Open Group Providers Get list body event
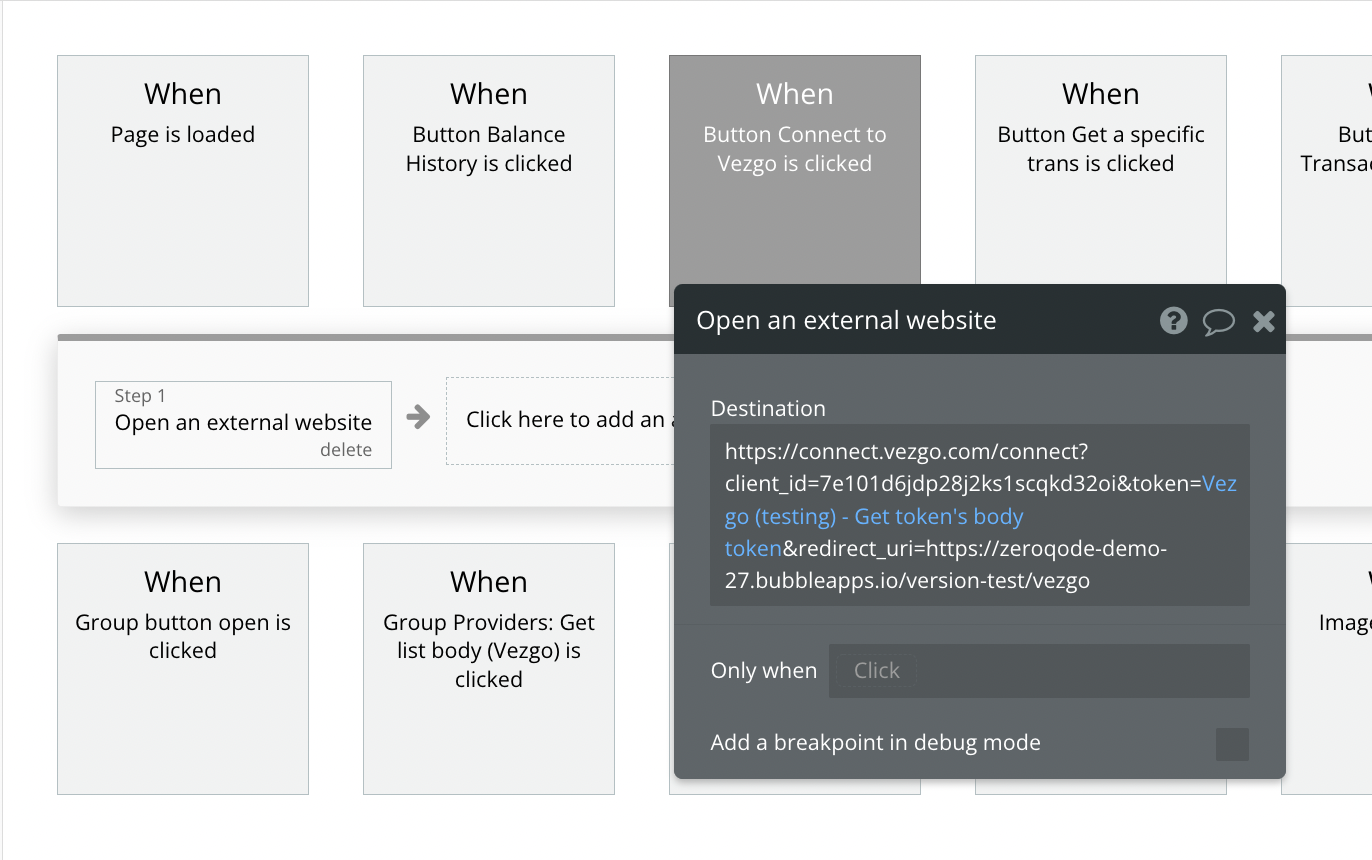The width and height of the screenshot is (1372, 860). pyautogui.click(x=488, y=668)
